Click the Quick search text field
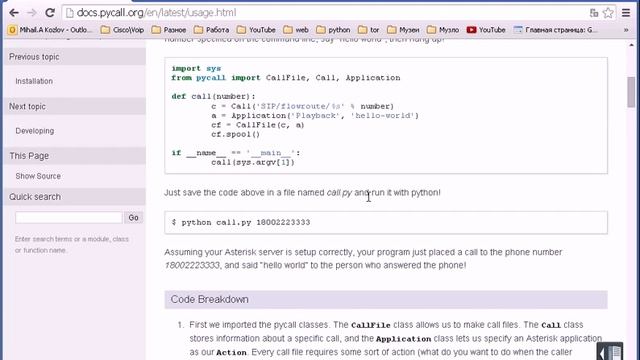 tap(69, 218)
